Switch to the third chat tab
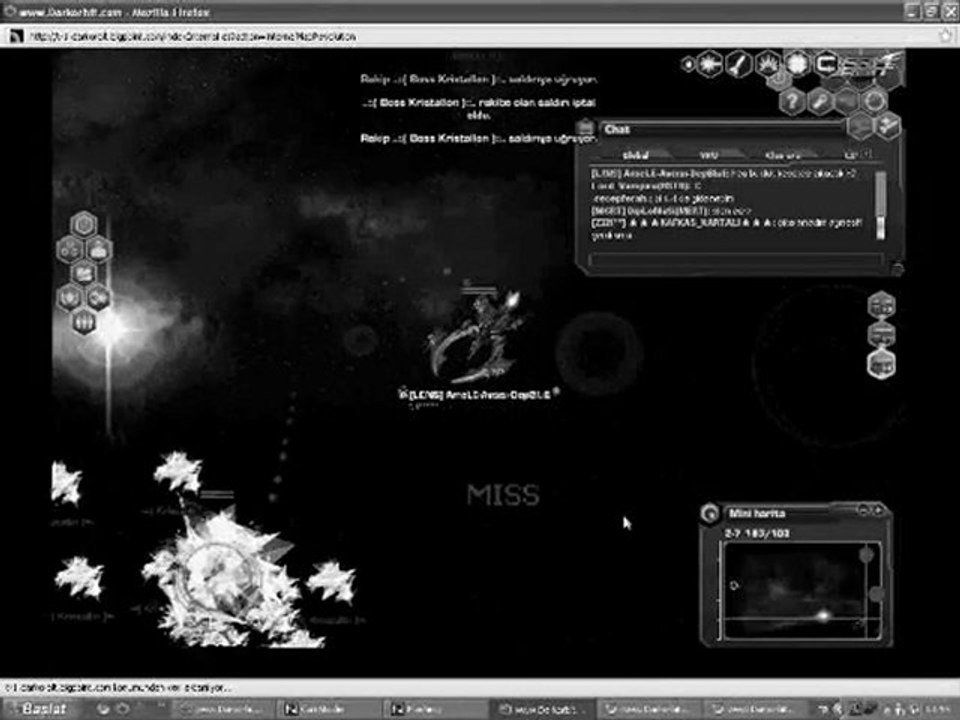Image resolution: width=960 pixels, height=720 pixels. tap(783, 156)
